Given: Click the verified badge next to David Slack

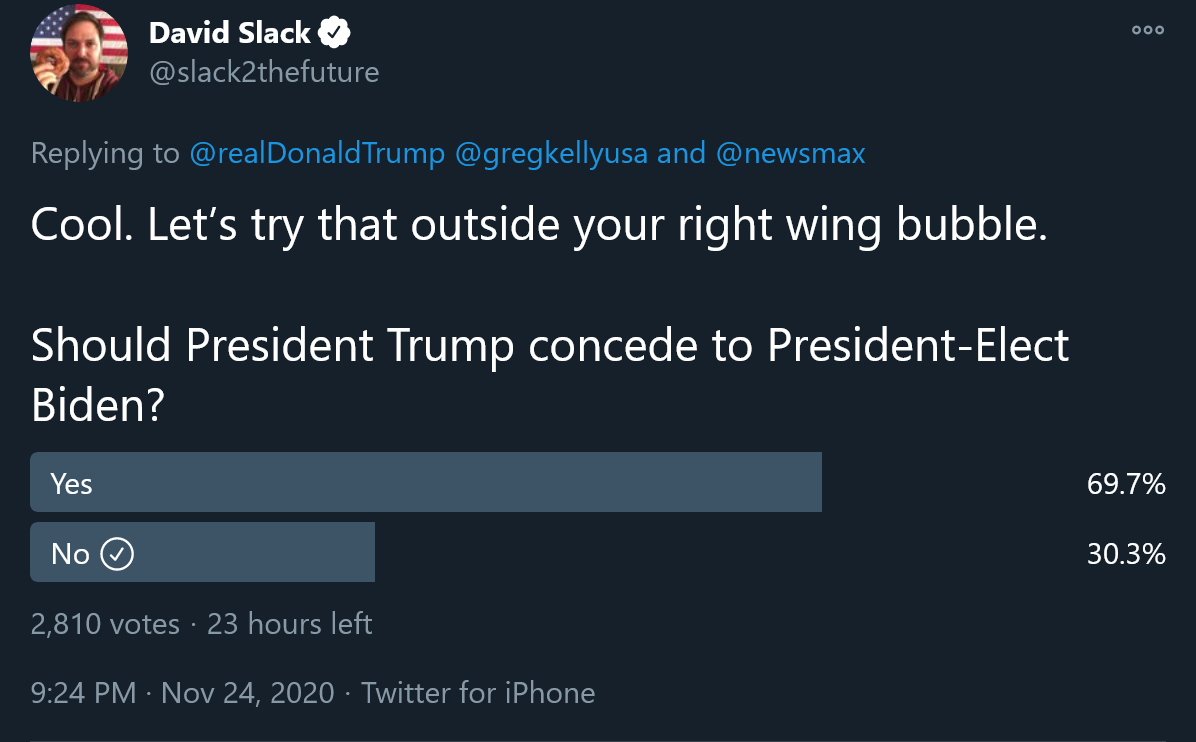Looking at the screenshot, I should click(x=334, y=33).
